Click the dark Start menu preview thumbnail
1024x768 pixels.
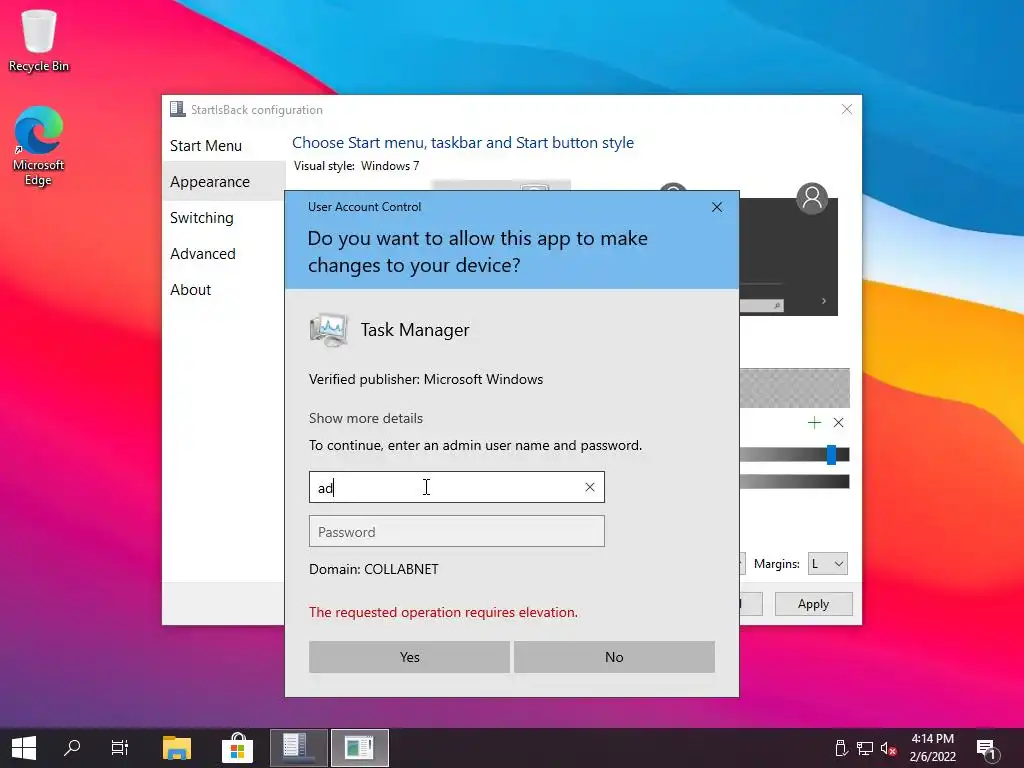[x=788, y=257]
